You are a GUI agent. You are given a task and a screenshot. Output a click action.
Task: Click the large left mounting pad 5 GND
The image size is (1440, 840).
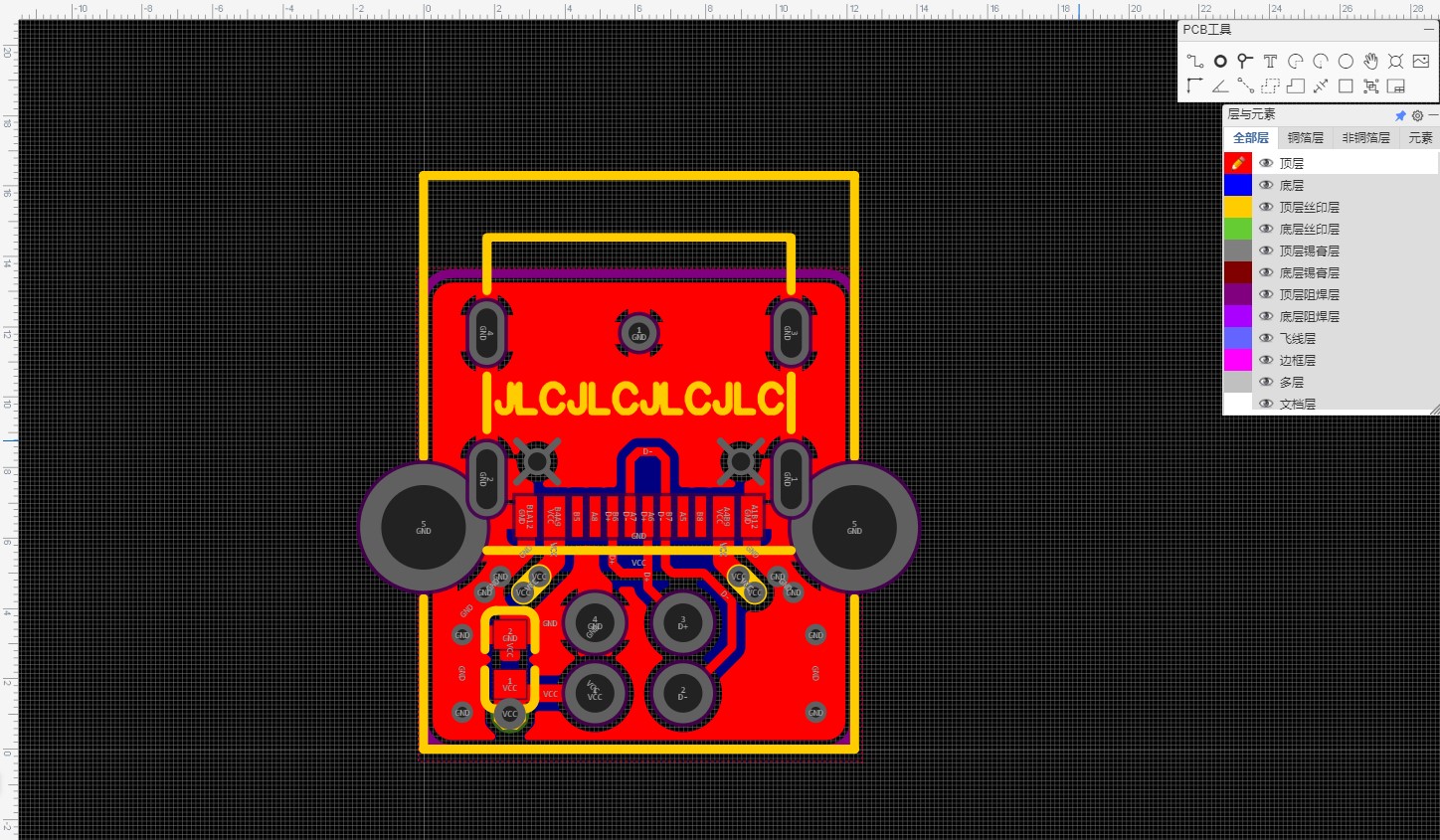(x=424, y=527)
